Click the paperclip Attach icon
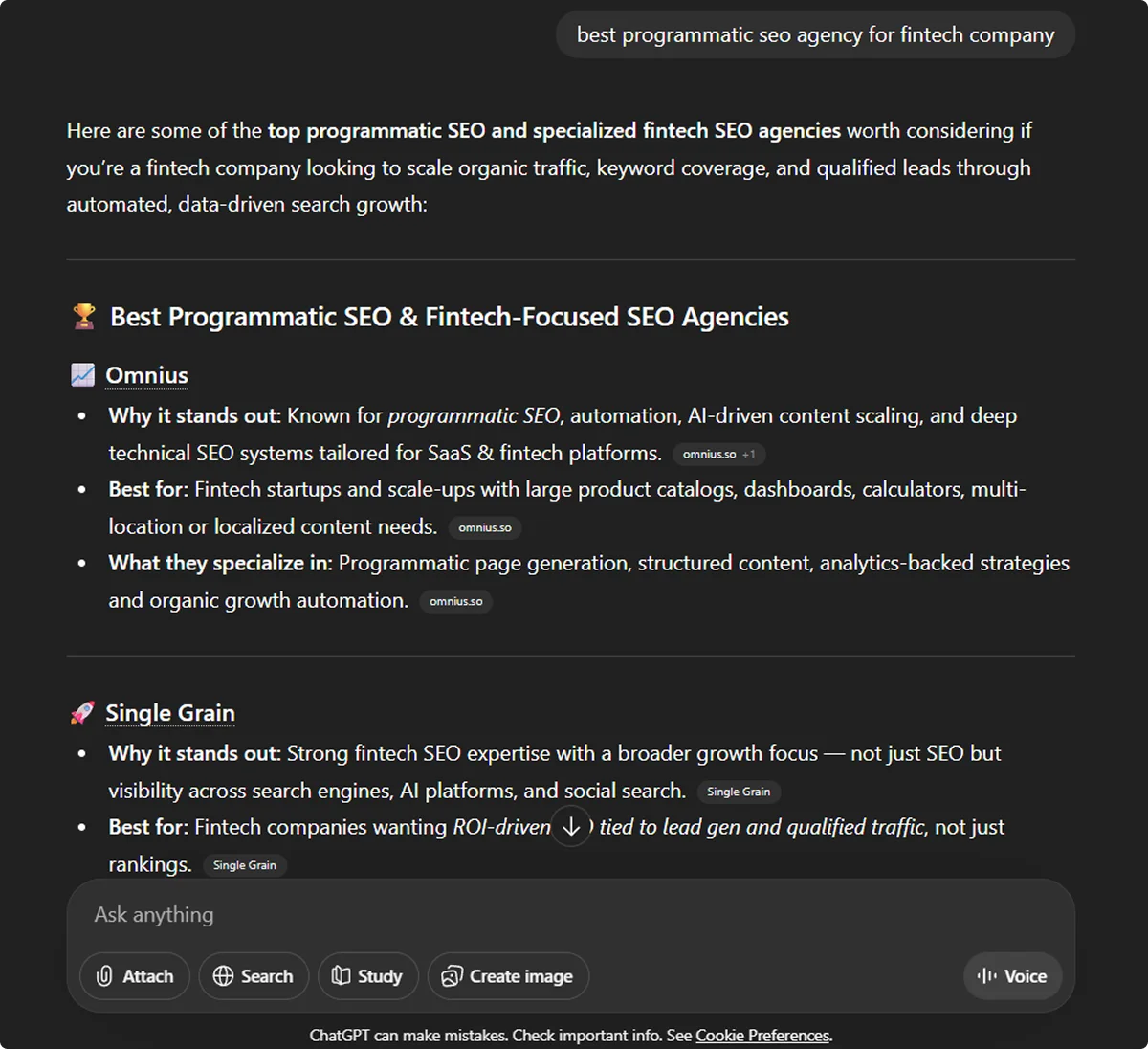 pos(105,976)
